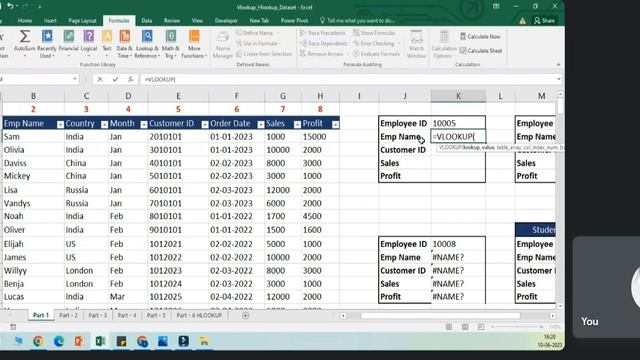Open Sales filter dropdown

[297, 124]
